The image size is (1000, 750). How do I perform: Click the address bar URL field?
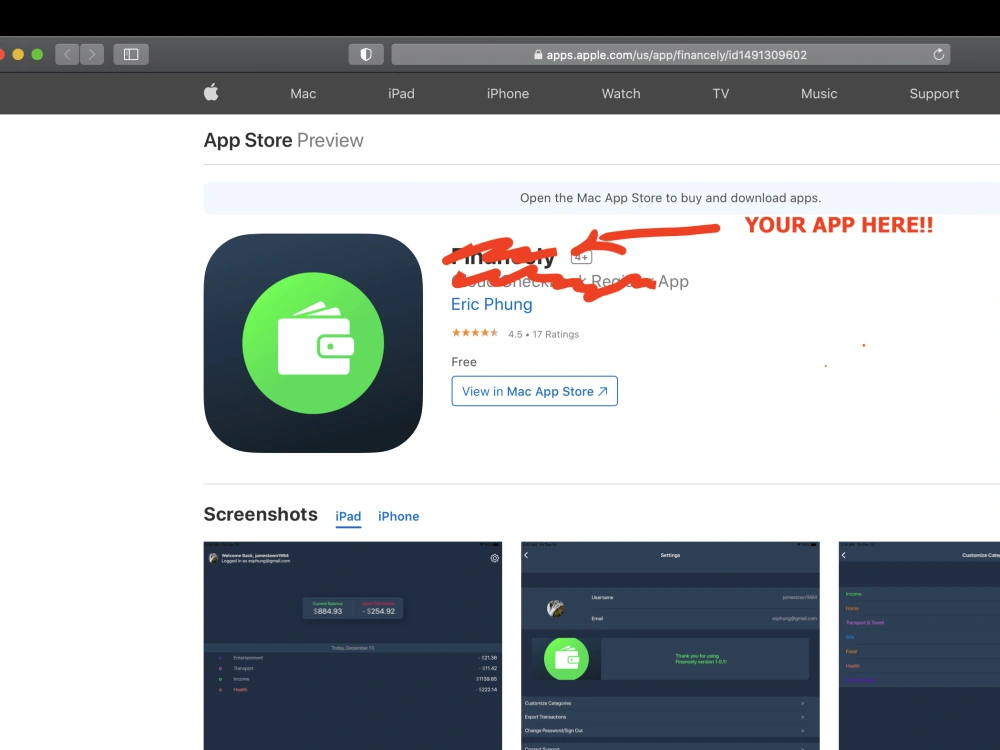(x=670, y=55)
